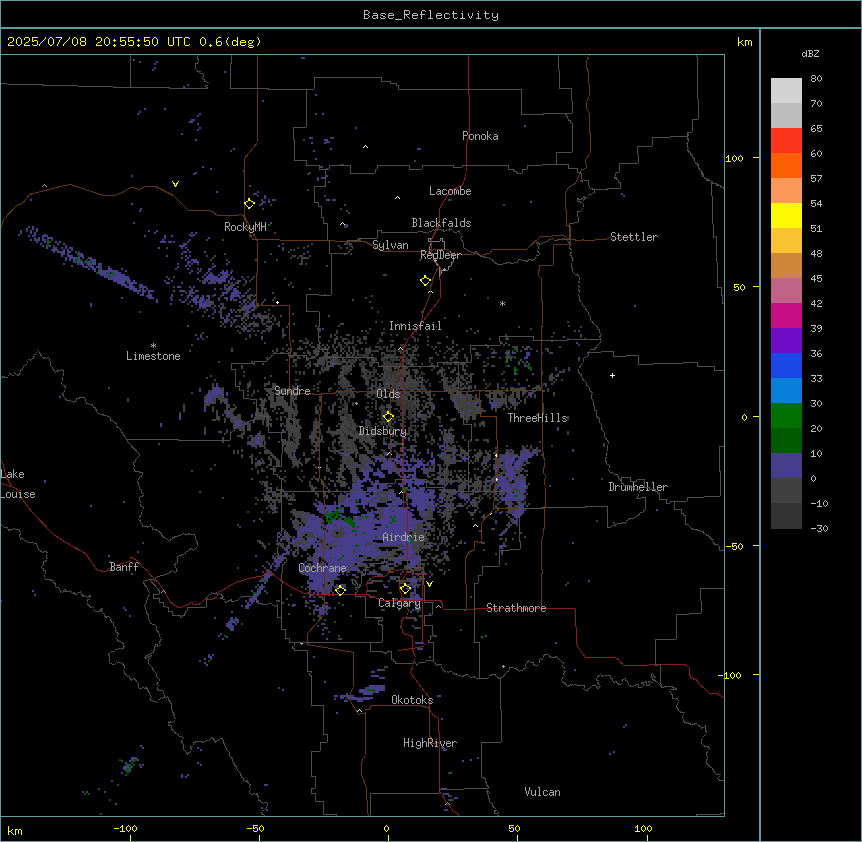Viewport: 862px width, 842px height.
Task: Click the Sundre town label
Action: click(x=292, y=391)
